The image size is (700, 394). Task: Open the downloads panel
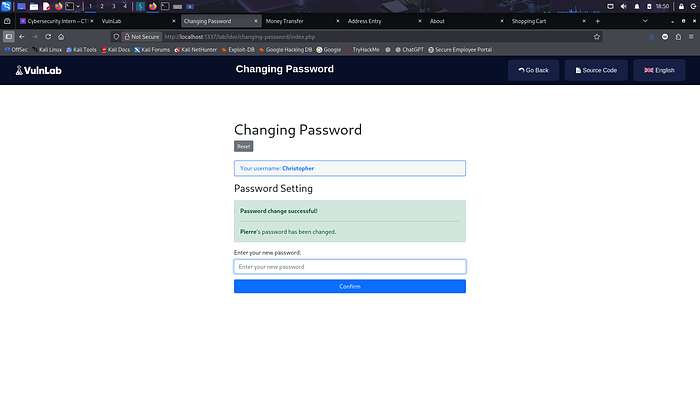tap(652, 37)
